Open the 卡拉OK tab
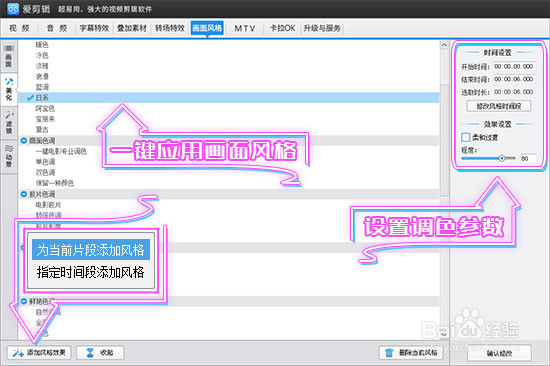Viewport: 550px width, 366px height. coord(282,28)
